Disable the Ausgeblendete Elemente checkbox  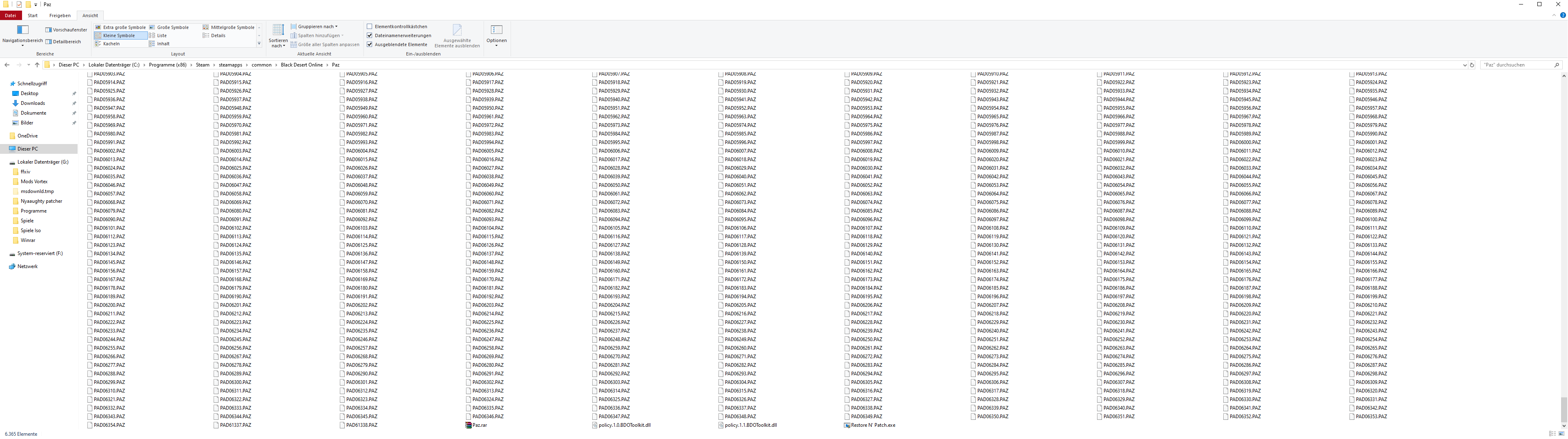(370, 44)
